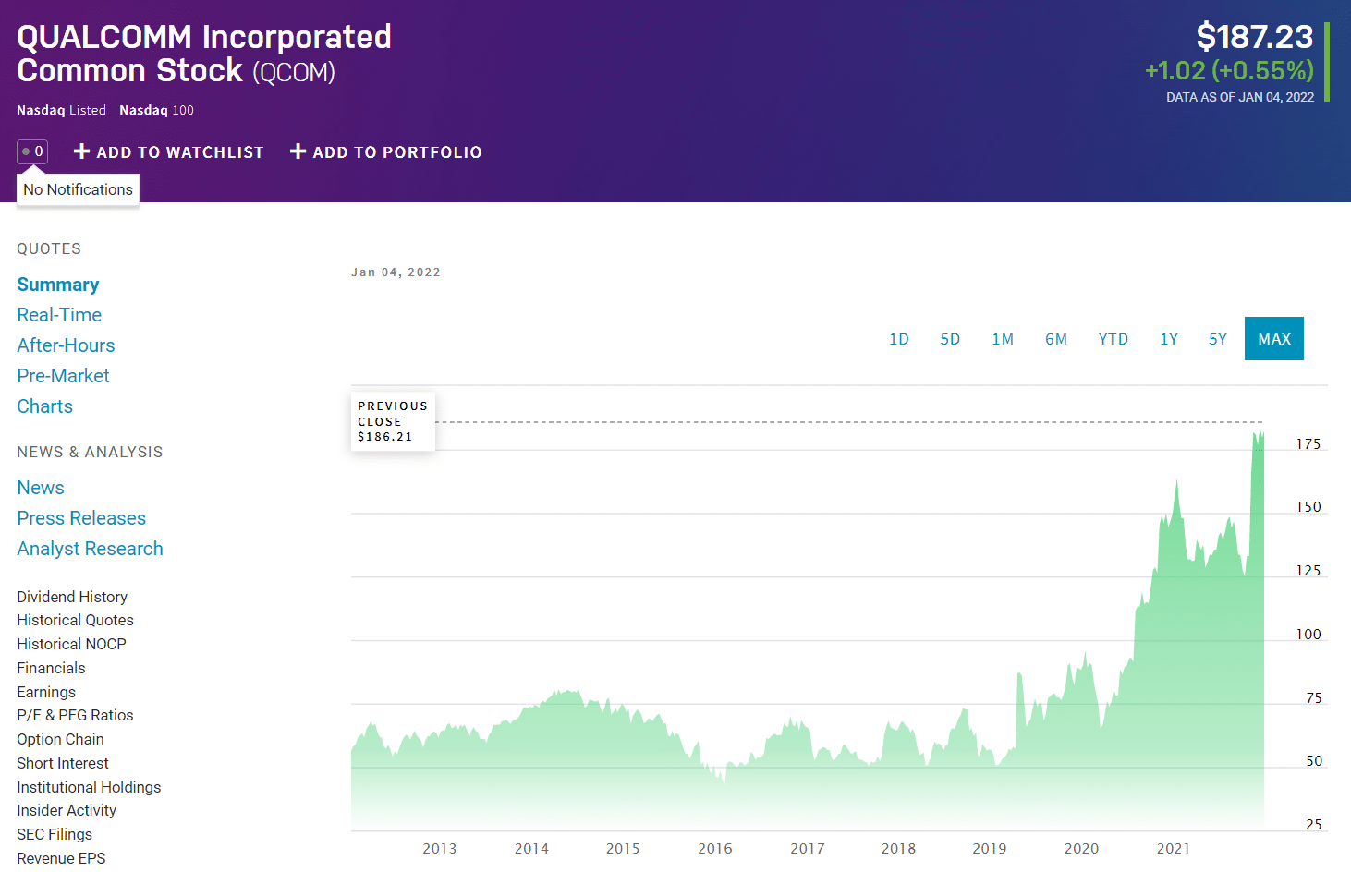
Task: Select the 1D chart range
Action: click(x=899, y=339)
